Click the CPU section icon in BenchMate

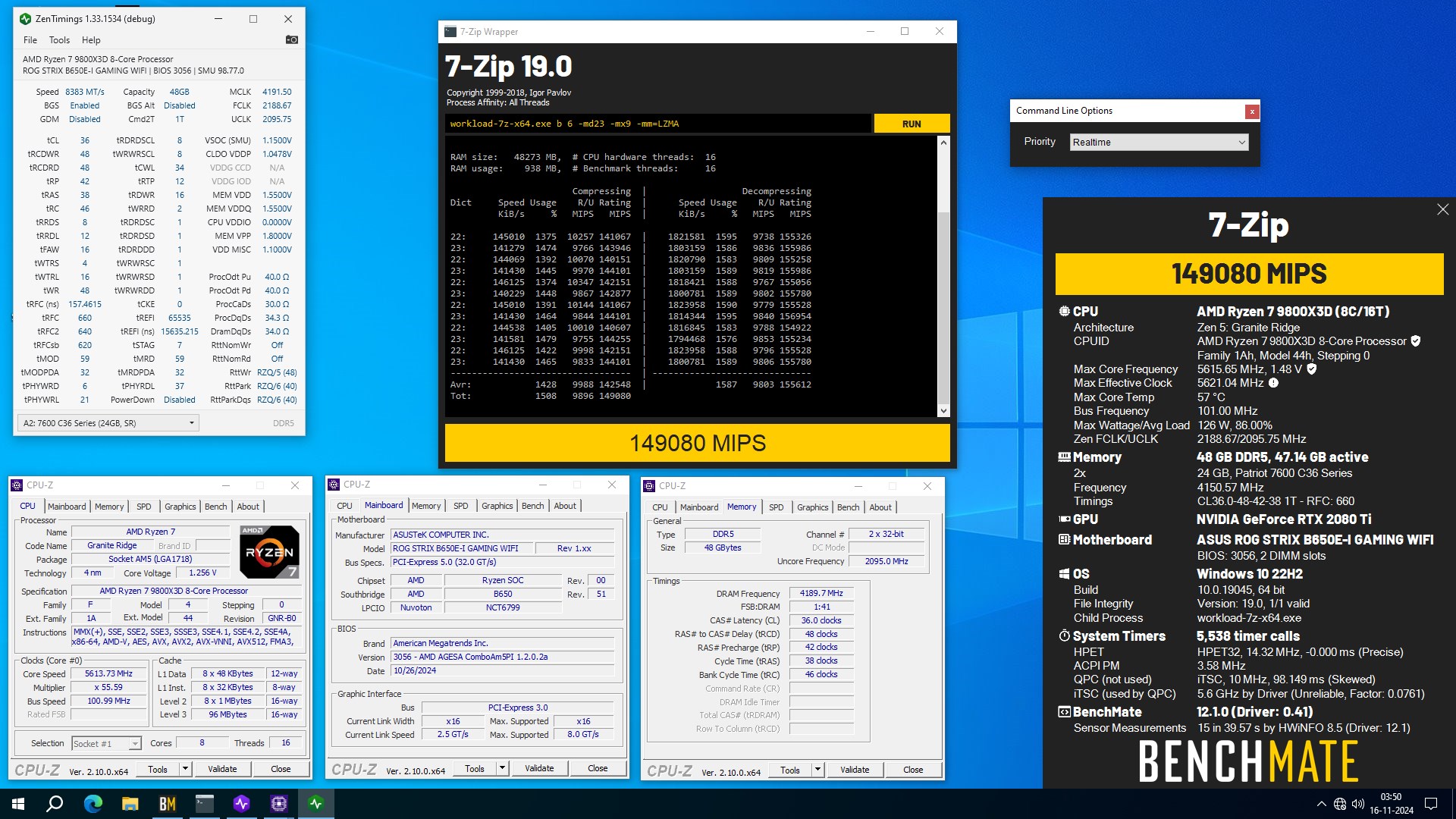pos(1064,312)
